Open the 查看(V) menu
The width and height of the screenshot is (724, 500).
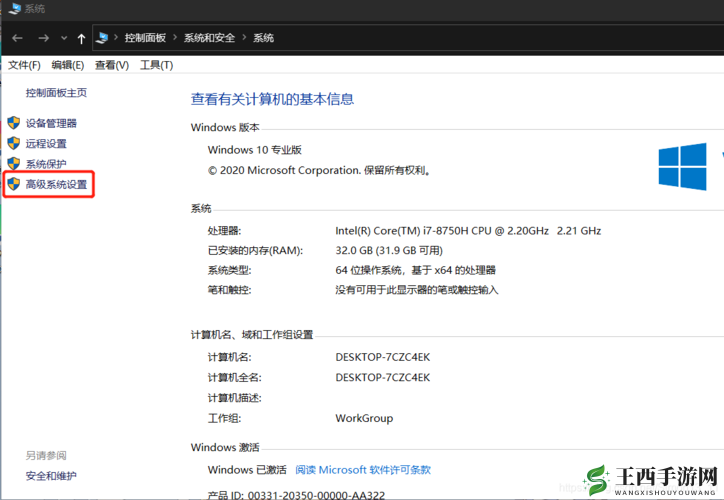pyautogui.click(x=112, y=65)
